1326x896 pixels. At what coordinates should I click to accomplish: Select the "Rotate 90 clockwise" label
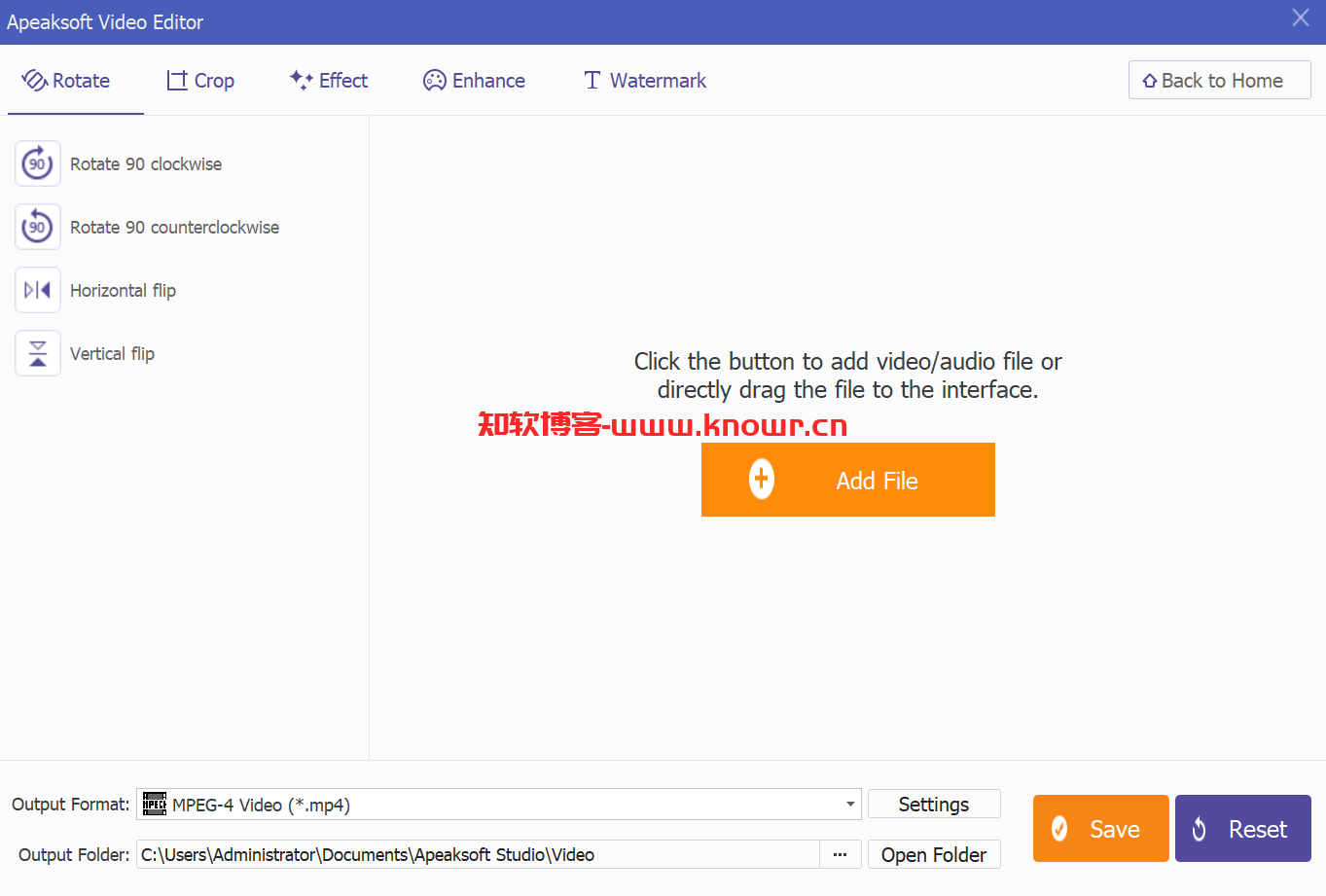[x=146, y=164]
